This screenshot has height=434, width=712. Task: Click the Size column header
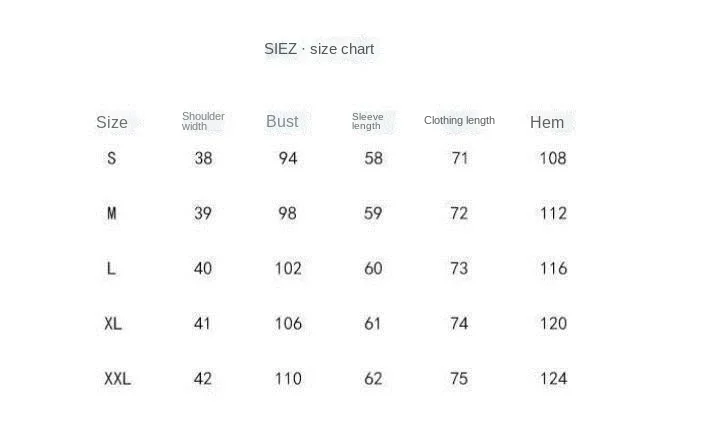click(112, 122)
